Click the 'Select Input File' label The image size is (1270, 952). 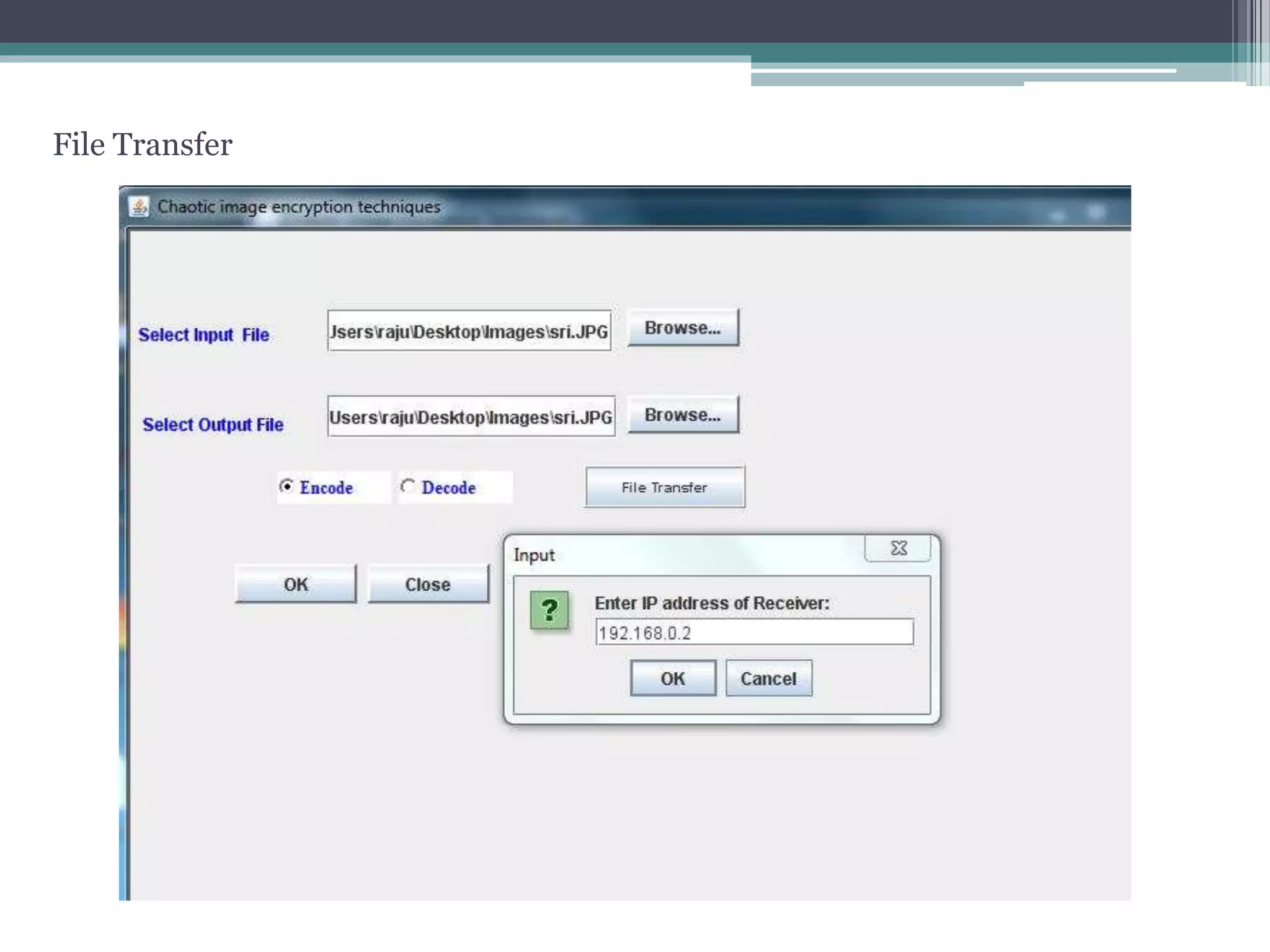tap(203, 335)
